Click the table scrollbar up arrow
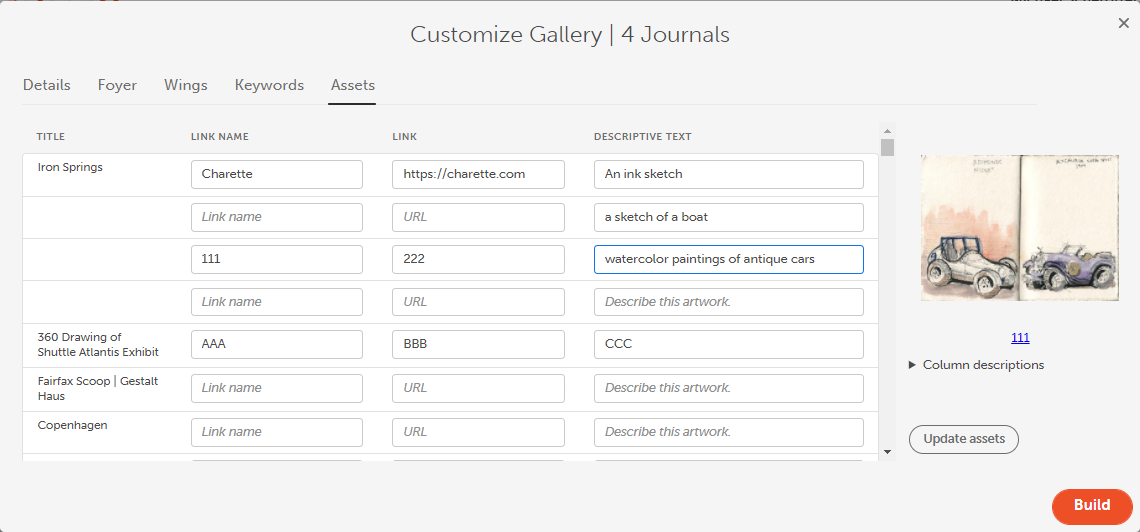The height and width of the screenshot is (532, 1140). (887, 130)
